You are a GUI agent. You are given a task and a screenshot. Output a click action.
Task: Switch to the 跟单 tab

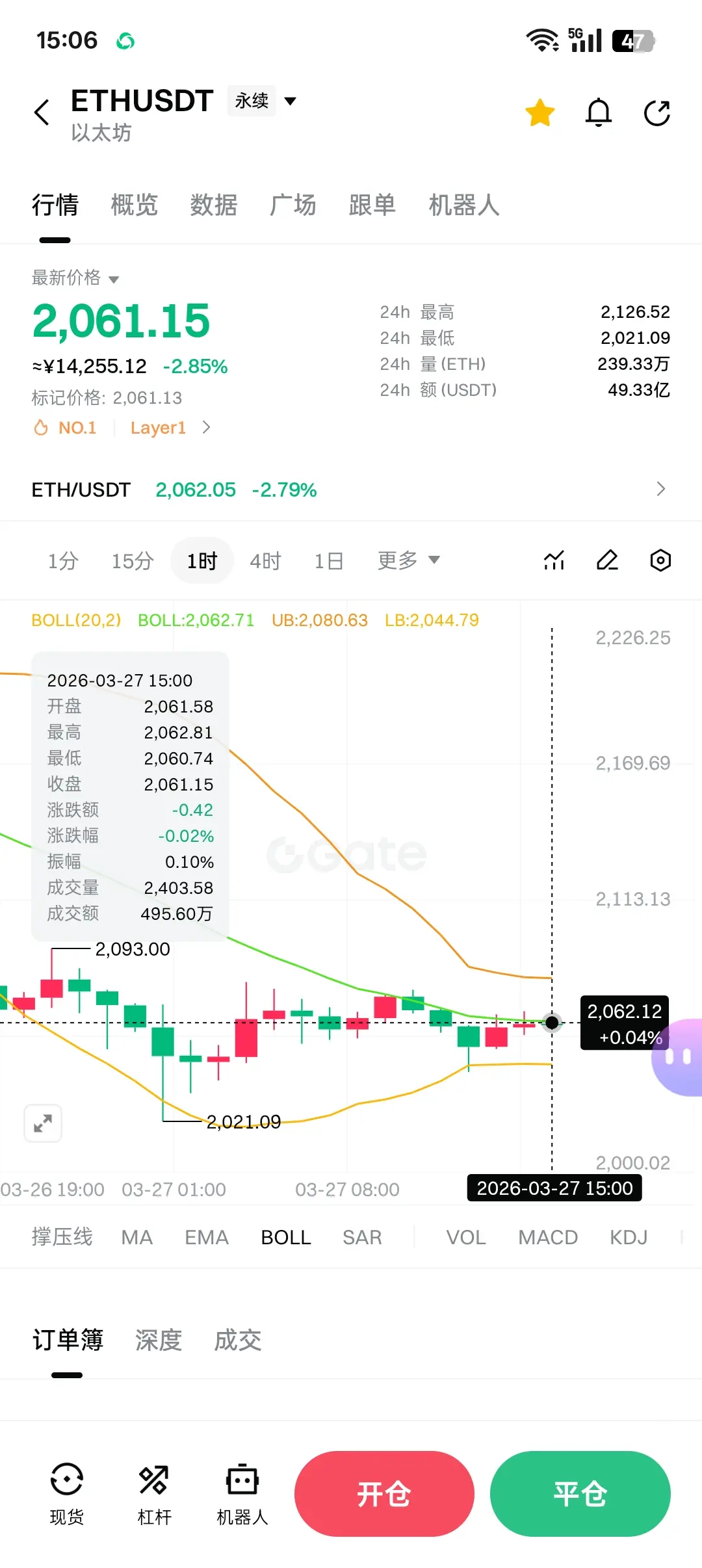(x=372, y=205)
